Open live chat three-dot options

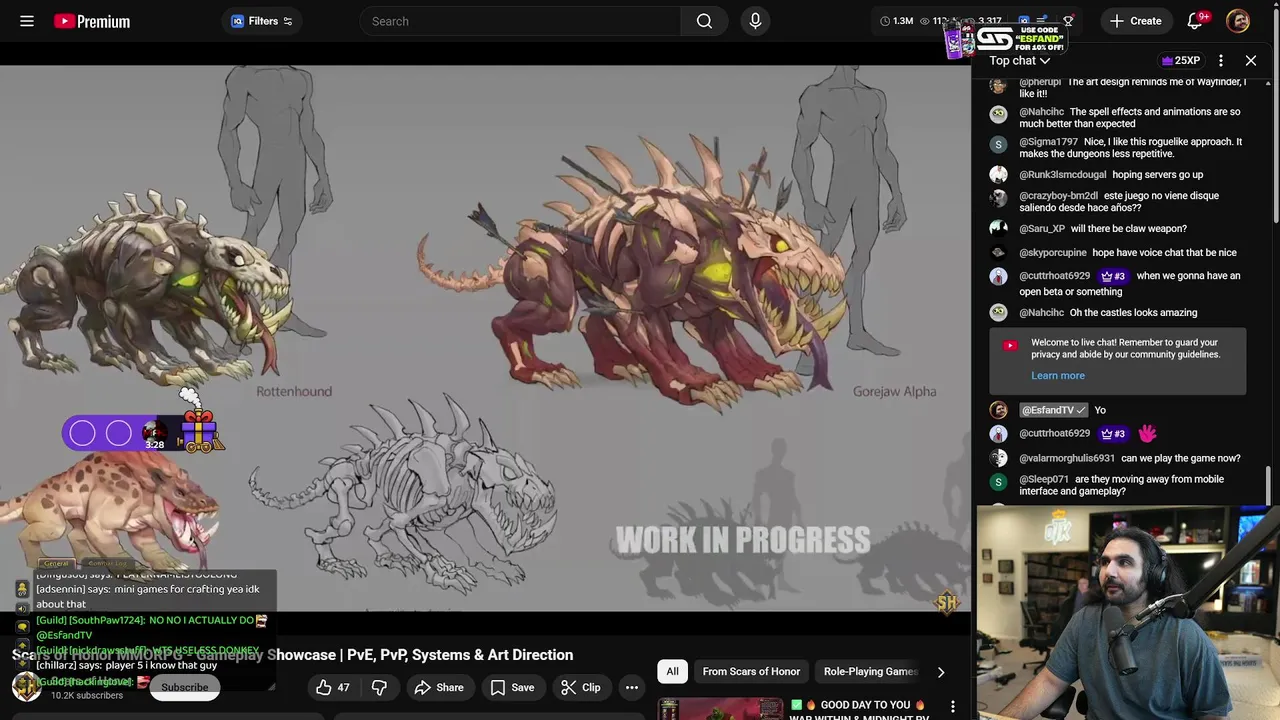pos(1221,61)
